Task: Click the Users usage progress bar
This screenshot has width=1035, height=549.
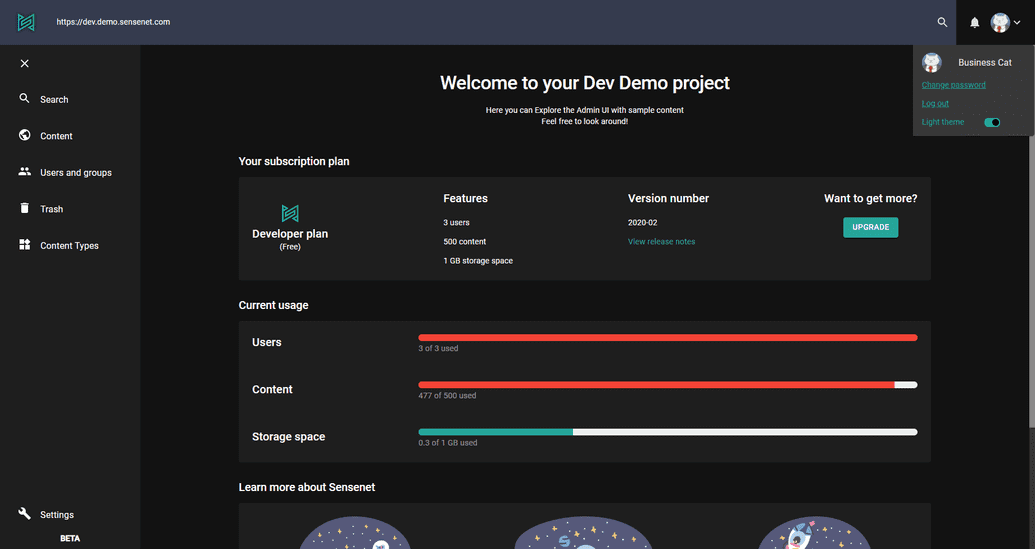Action: tap(667, 338)
